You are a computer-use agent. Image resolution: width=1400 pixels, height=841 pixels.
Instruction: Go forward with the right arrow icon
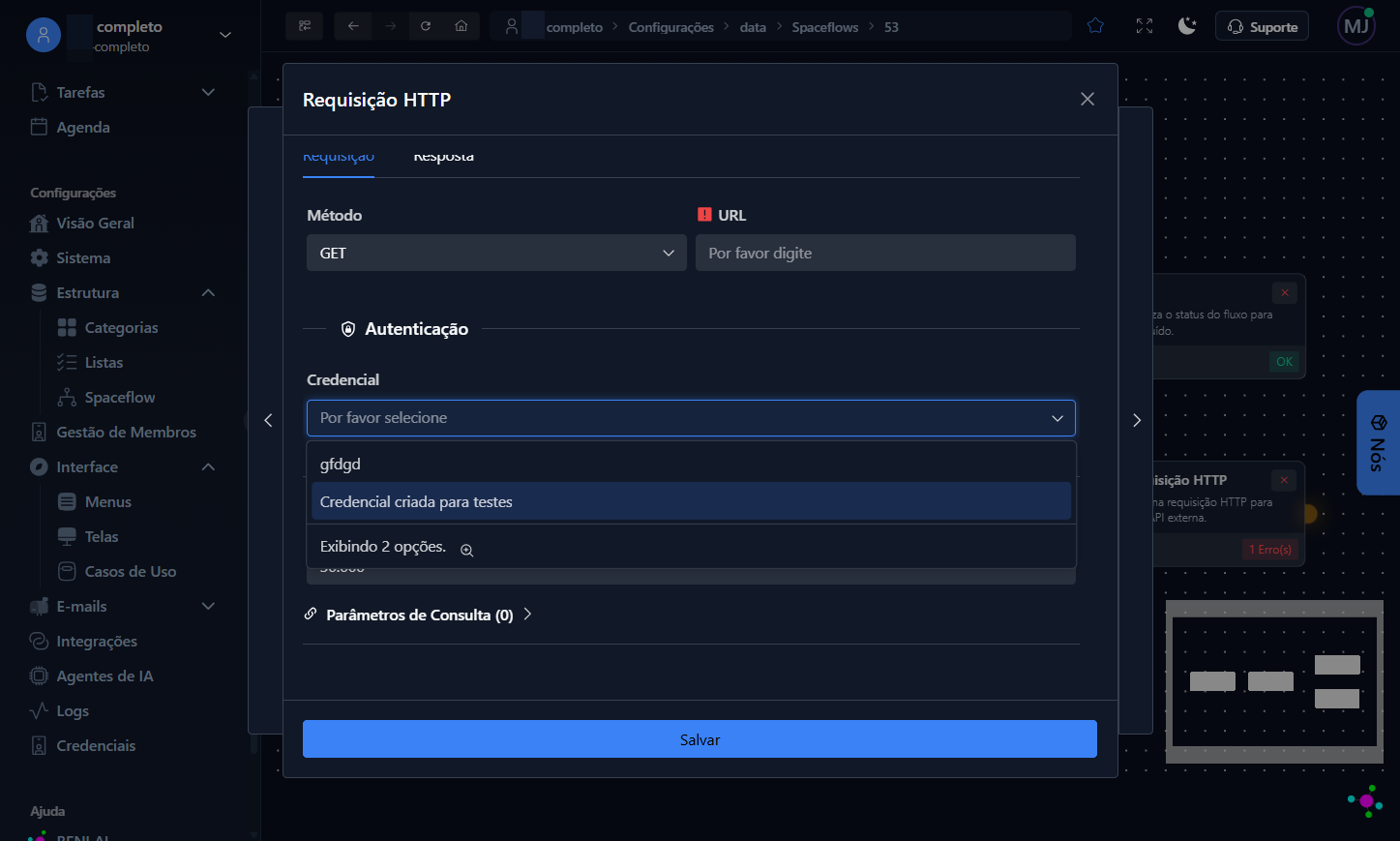click(x=391, y=26)
